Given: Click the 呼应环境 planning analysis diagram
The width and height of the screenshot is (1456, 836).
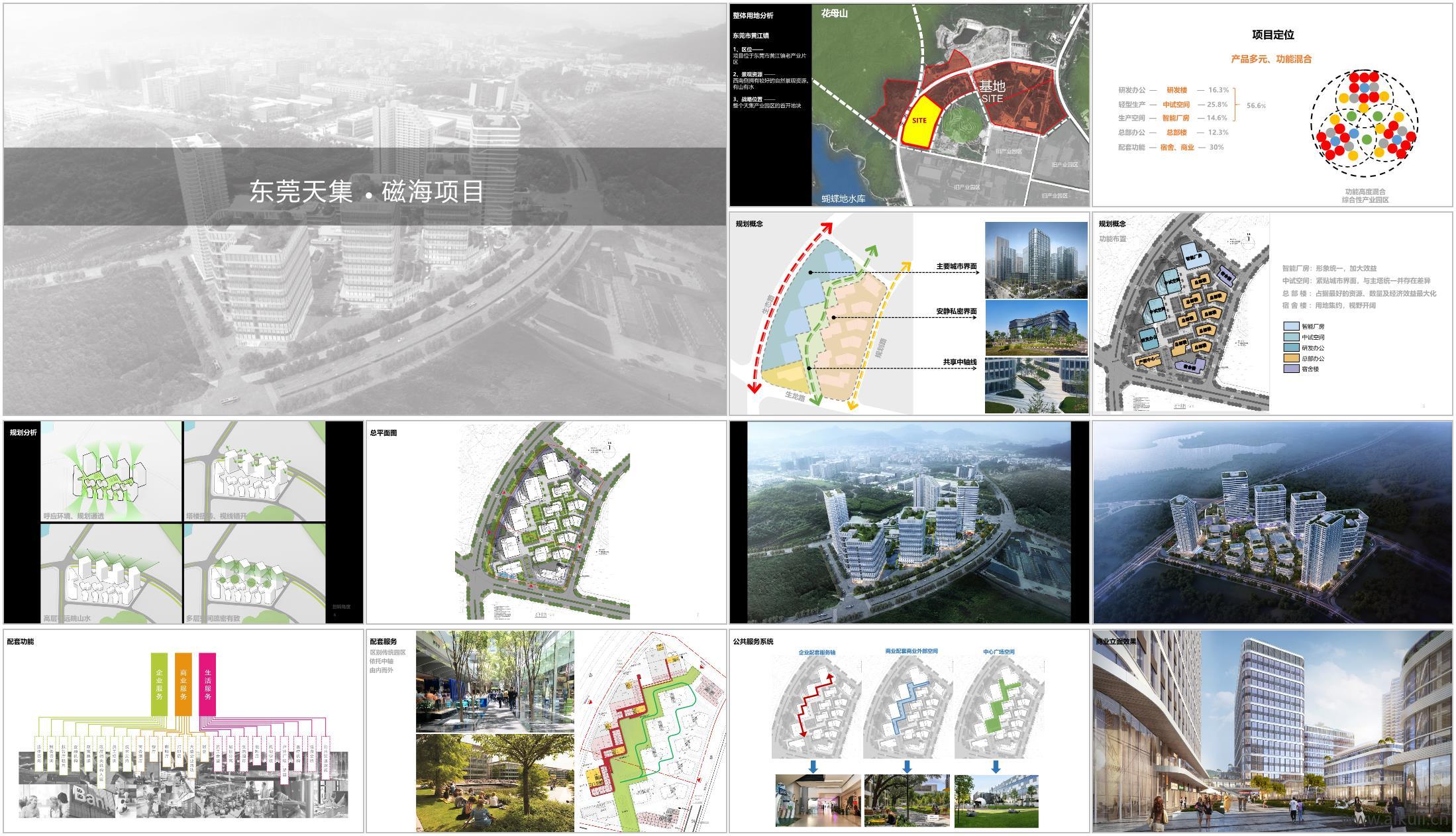Looking at the screenshot, I should click(111, 472).
